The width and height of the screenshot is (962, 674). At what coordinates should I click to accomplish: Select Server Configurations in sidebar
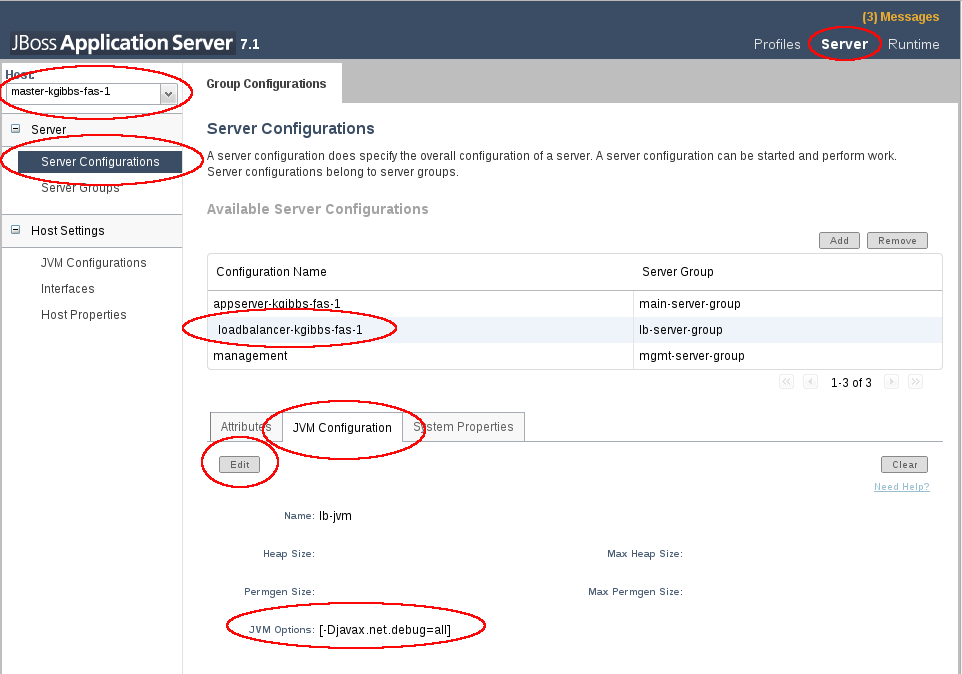click(100, 162)
